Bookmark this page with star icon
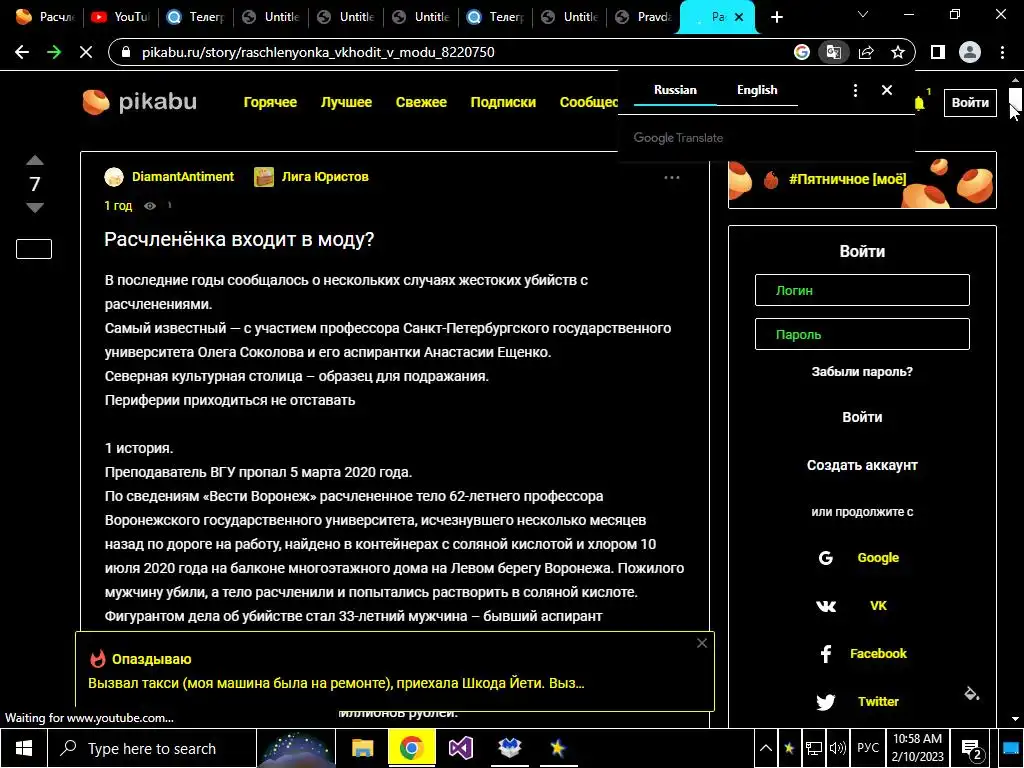Screen dimensions: 1024x768 898,52
